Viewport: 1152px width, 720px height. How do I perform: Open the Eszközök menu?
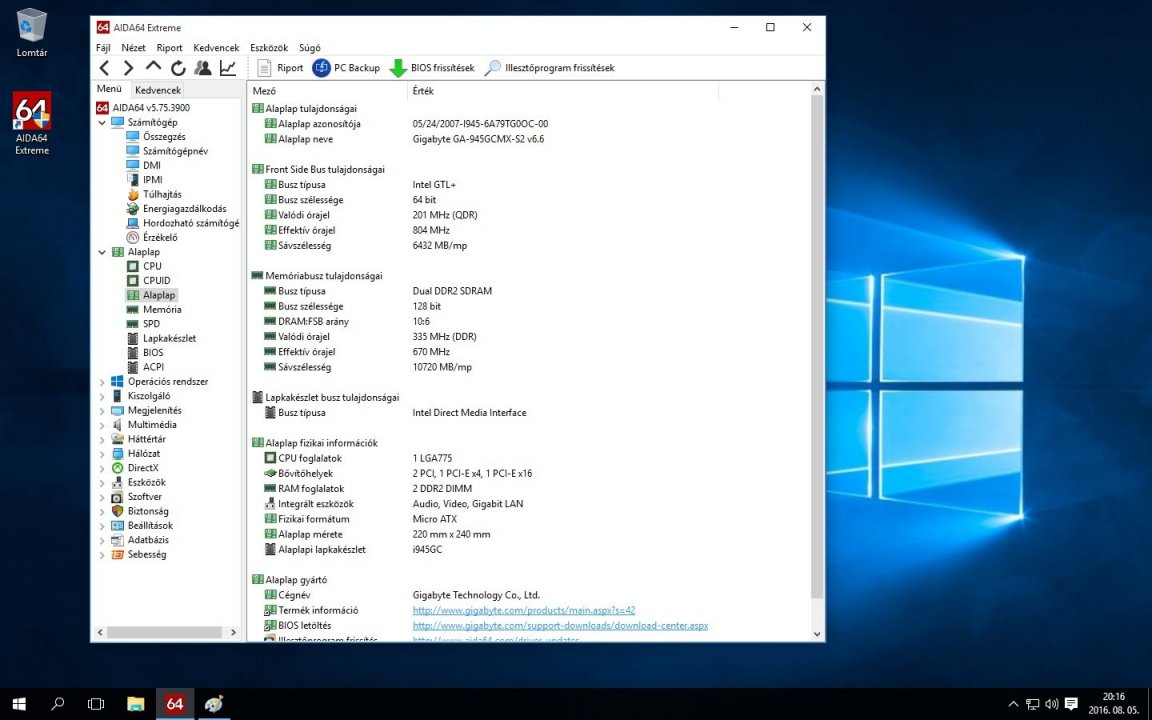click(x=269, y=47)
